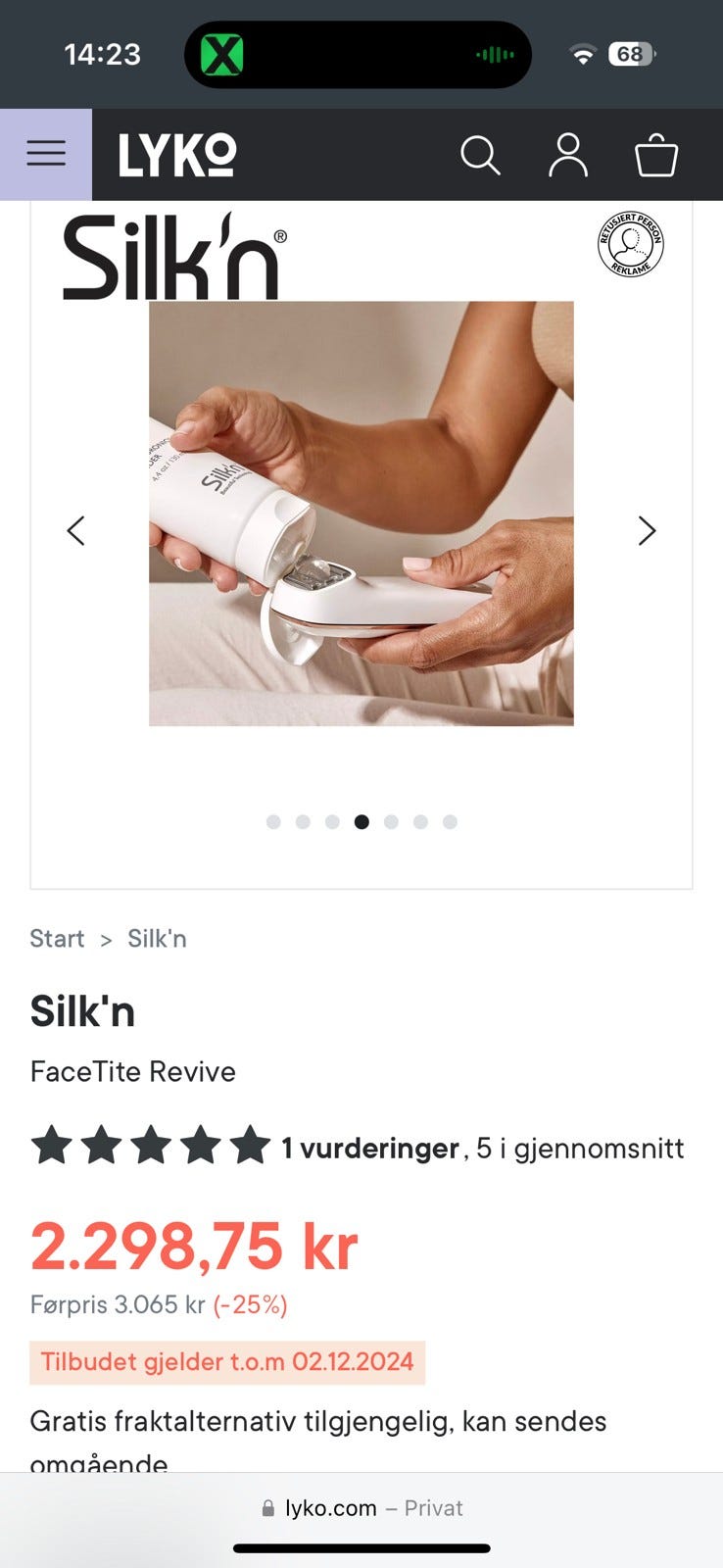Open the user account icon
This screenshot has width=723, height=1568.
click(x=568, y=155)
